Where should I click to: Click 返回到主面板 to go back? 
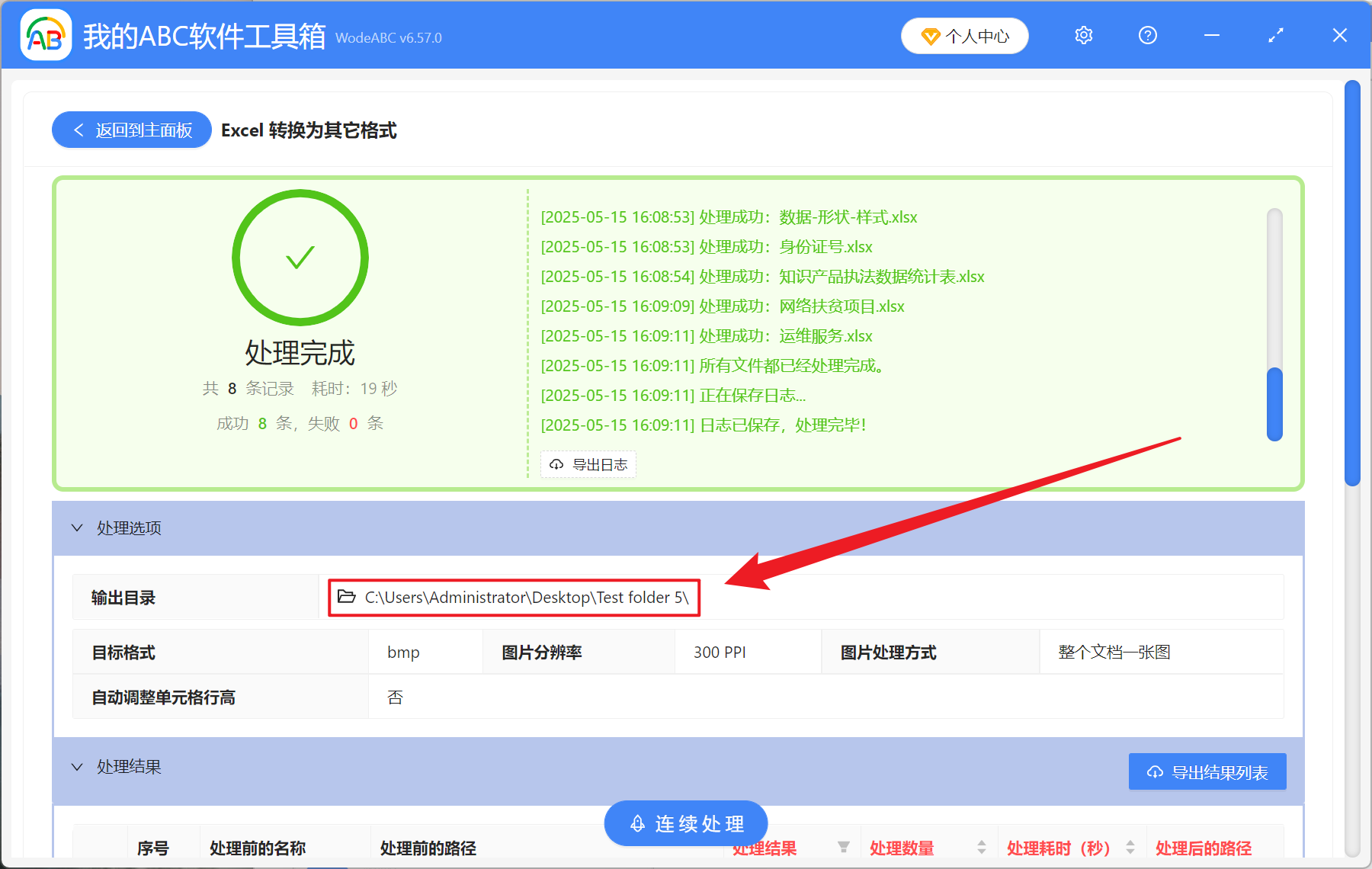131,130
